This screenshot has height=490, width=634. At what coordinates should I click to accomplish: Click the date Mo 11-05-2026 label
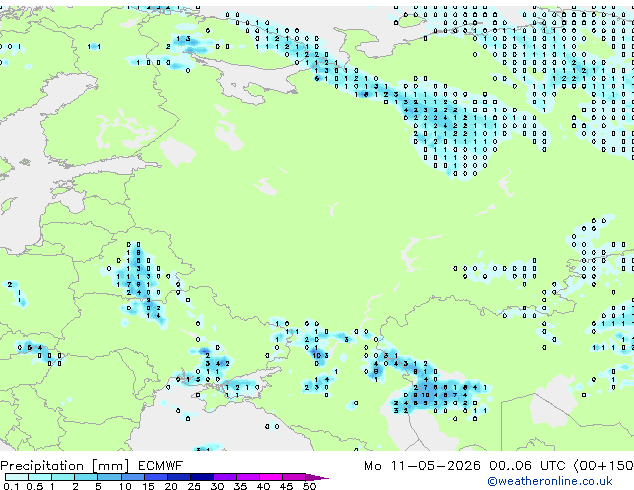pyautogui.click(x=422, y=466)
